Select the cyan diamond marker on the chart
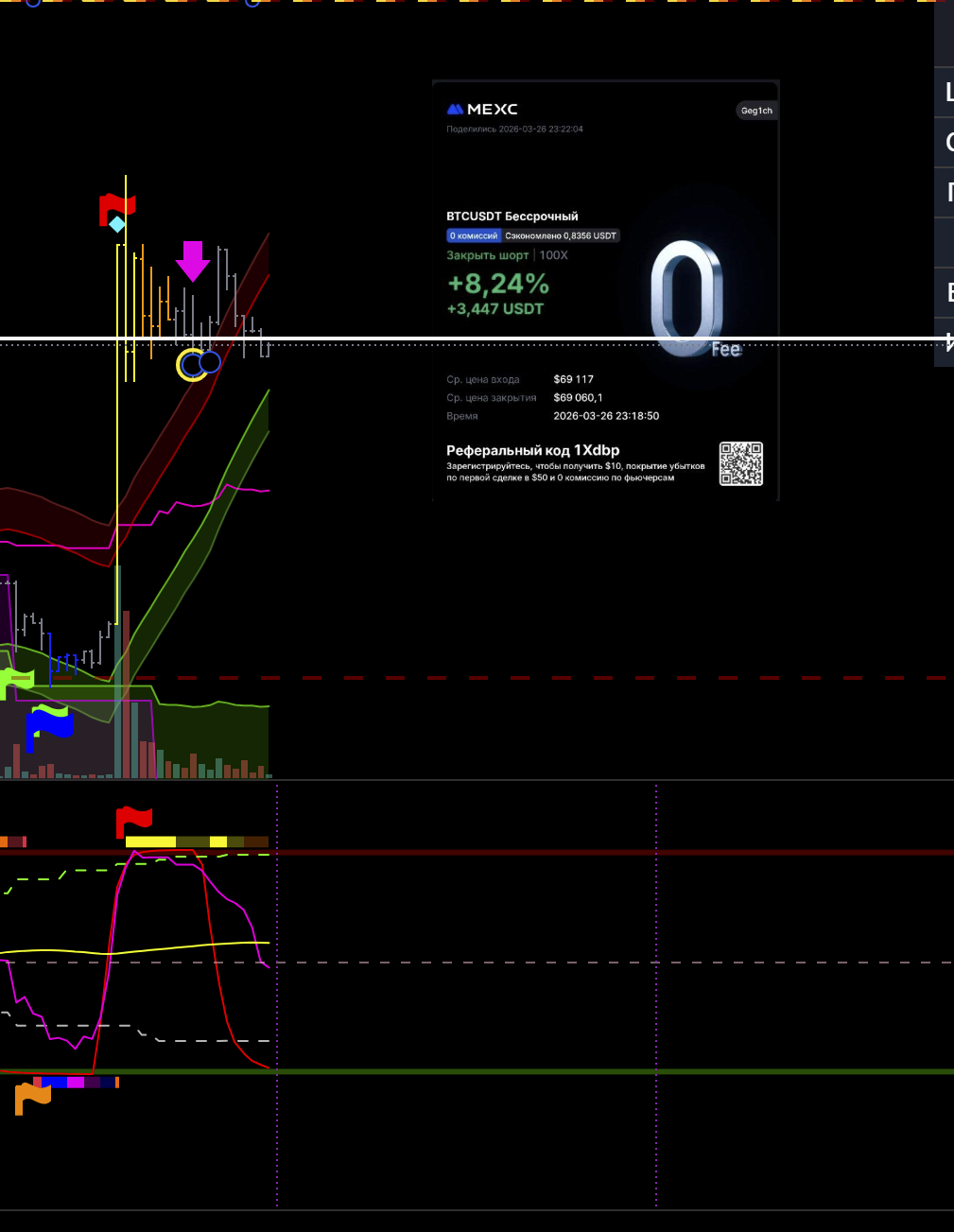 116,224
